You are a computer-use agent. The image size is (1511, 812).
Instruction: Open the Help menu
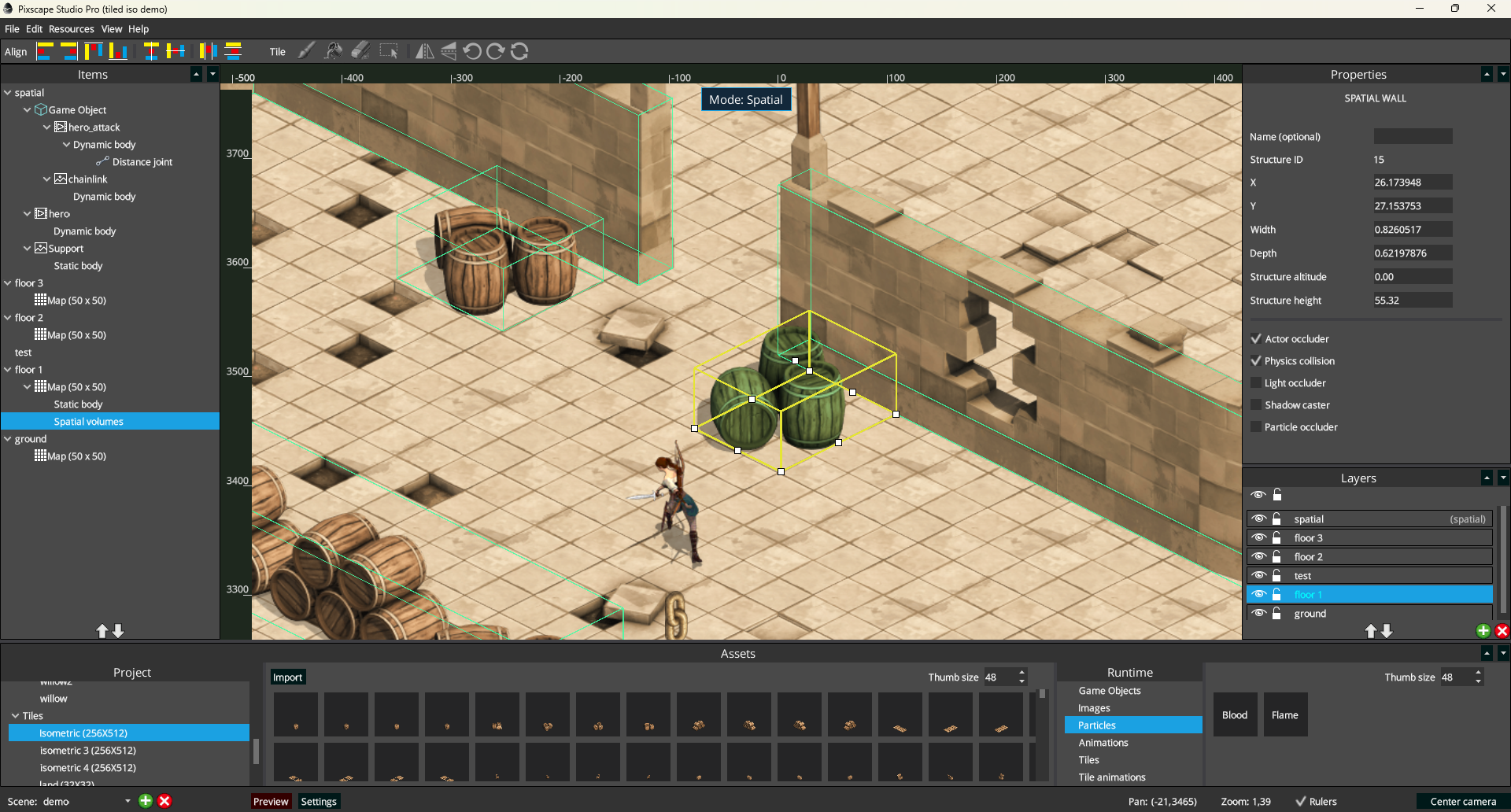point(139,29)
